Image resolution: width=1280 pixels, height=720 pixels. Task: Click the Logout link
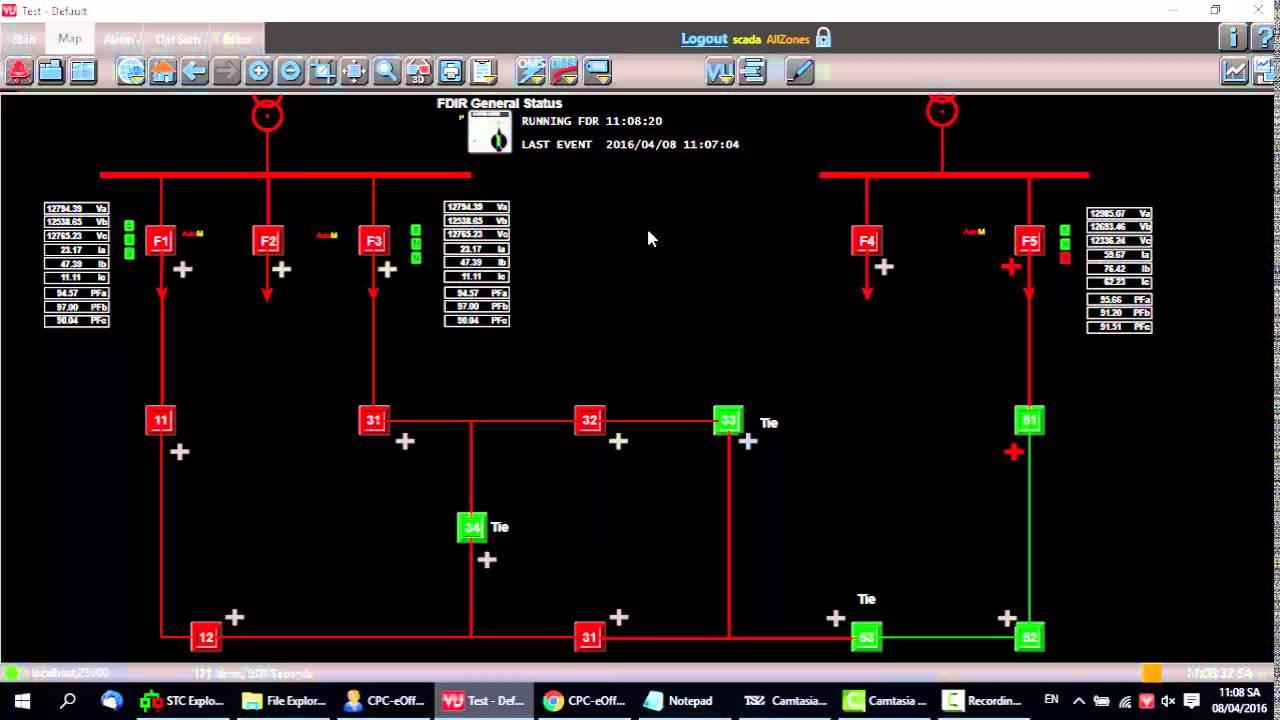coord(704,39)
